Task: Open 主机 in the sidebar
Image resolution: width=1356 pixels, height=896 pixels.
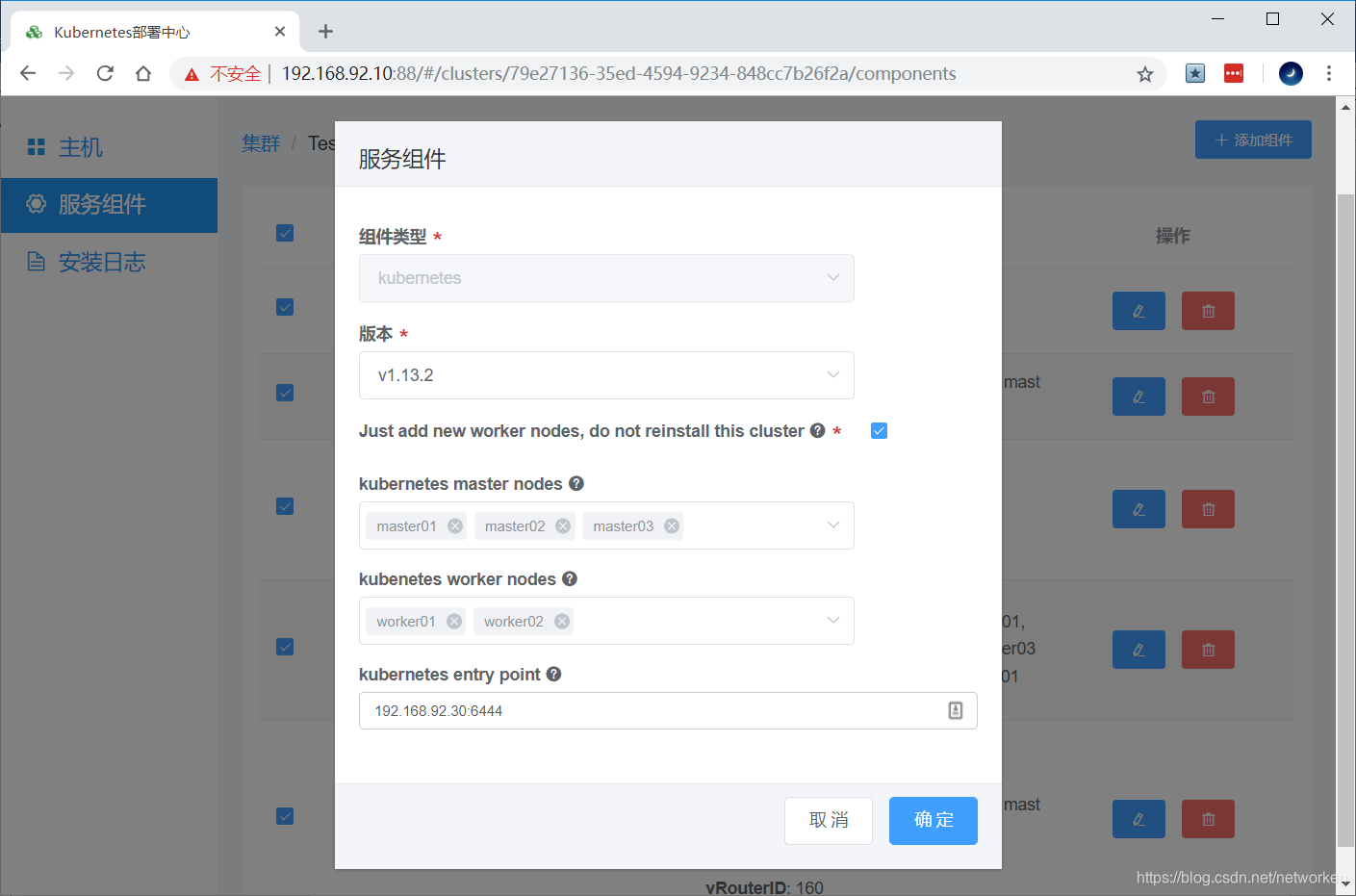Action: 109,147
